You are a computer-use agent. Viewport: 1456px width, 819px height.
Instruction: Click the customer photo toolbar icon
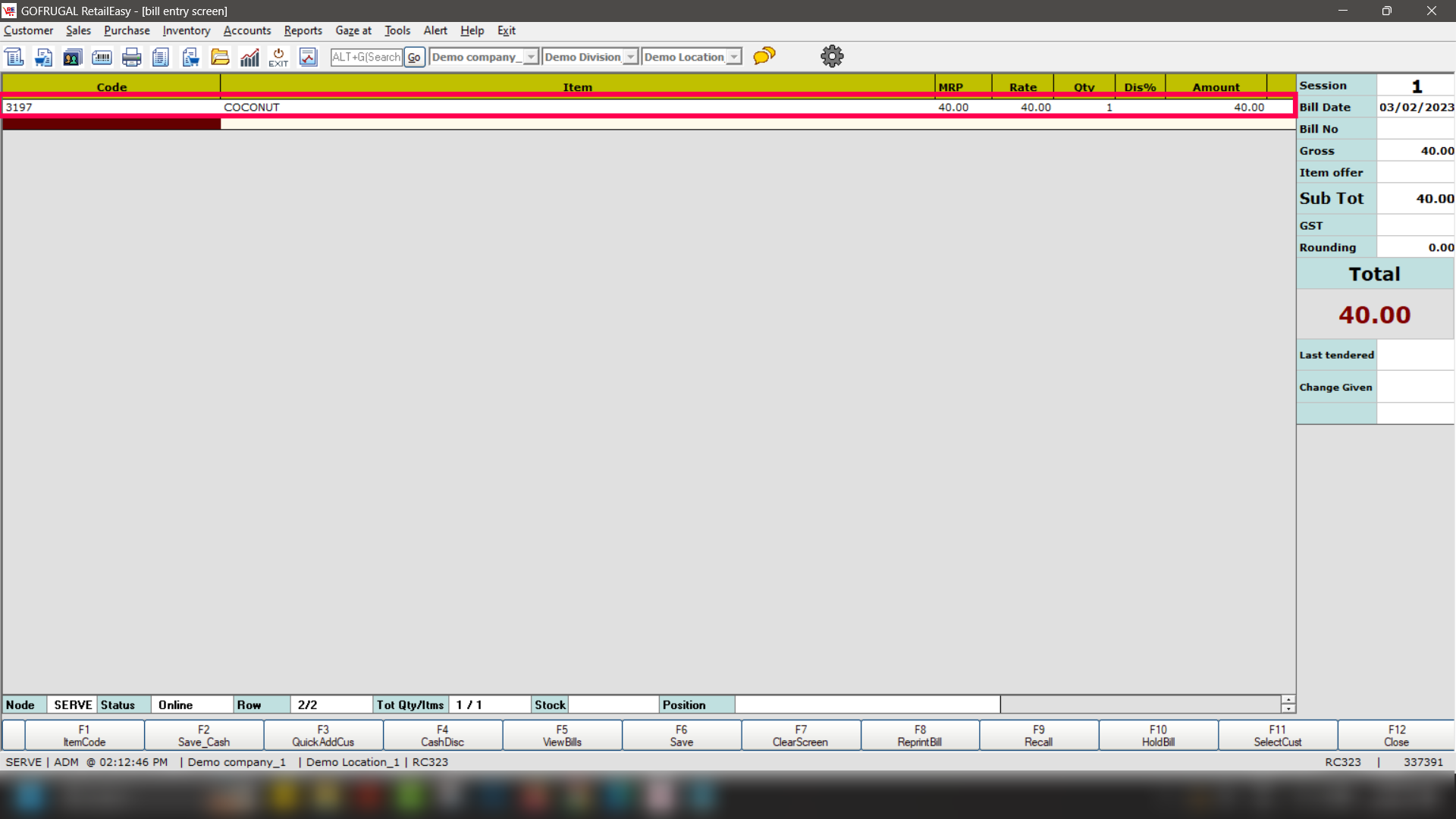[72, 57]
